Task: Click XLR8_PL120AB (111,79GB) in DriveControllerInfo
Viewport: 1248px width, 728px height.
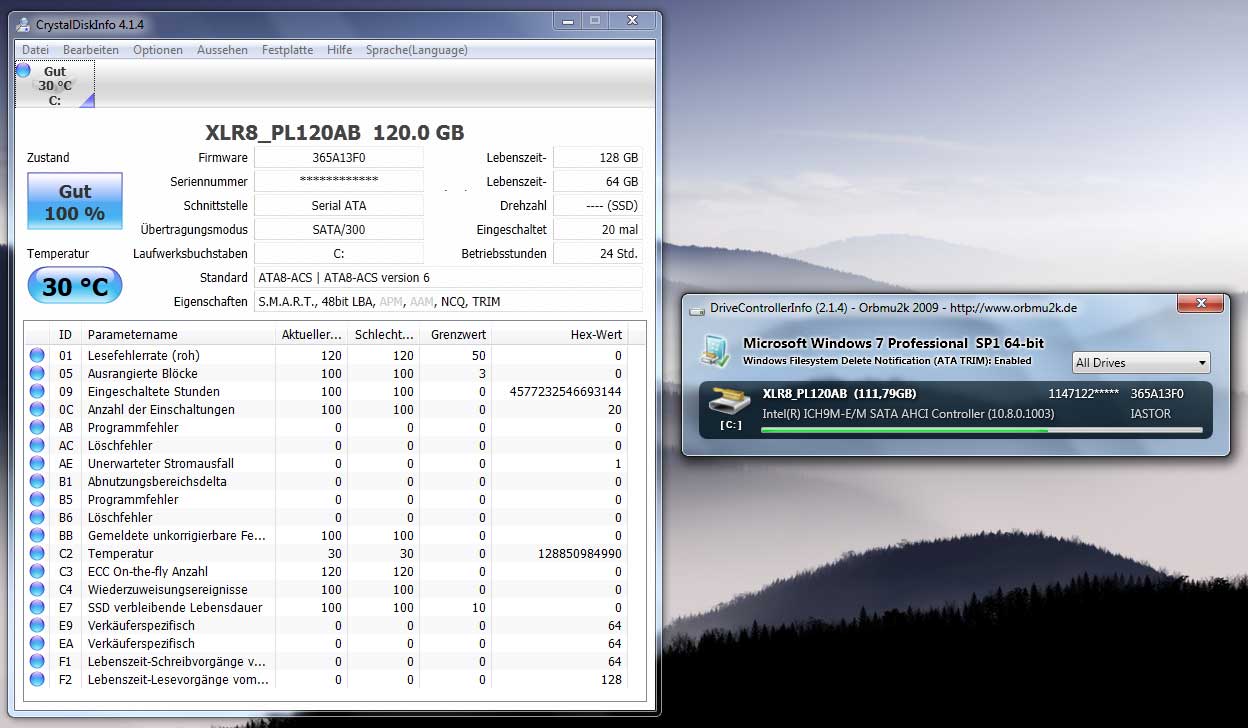Action: [x=839, y=394]
